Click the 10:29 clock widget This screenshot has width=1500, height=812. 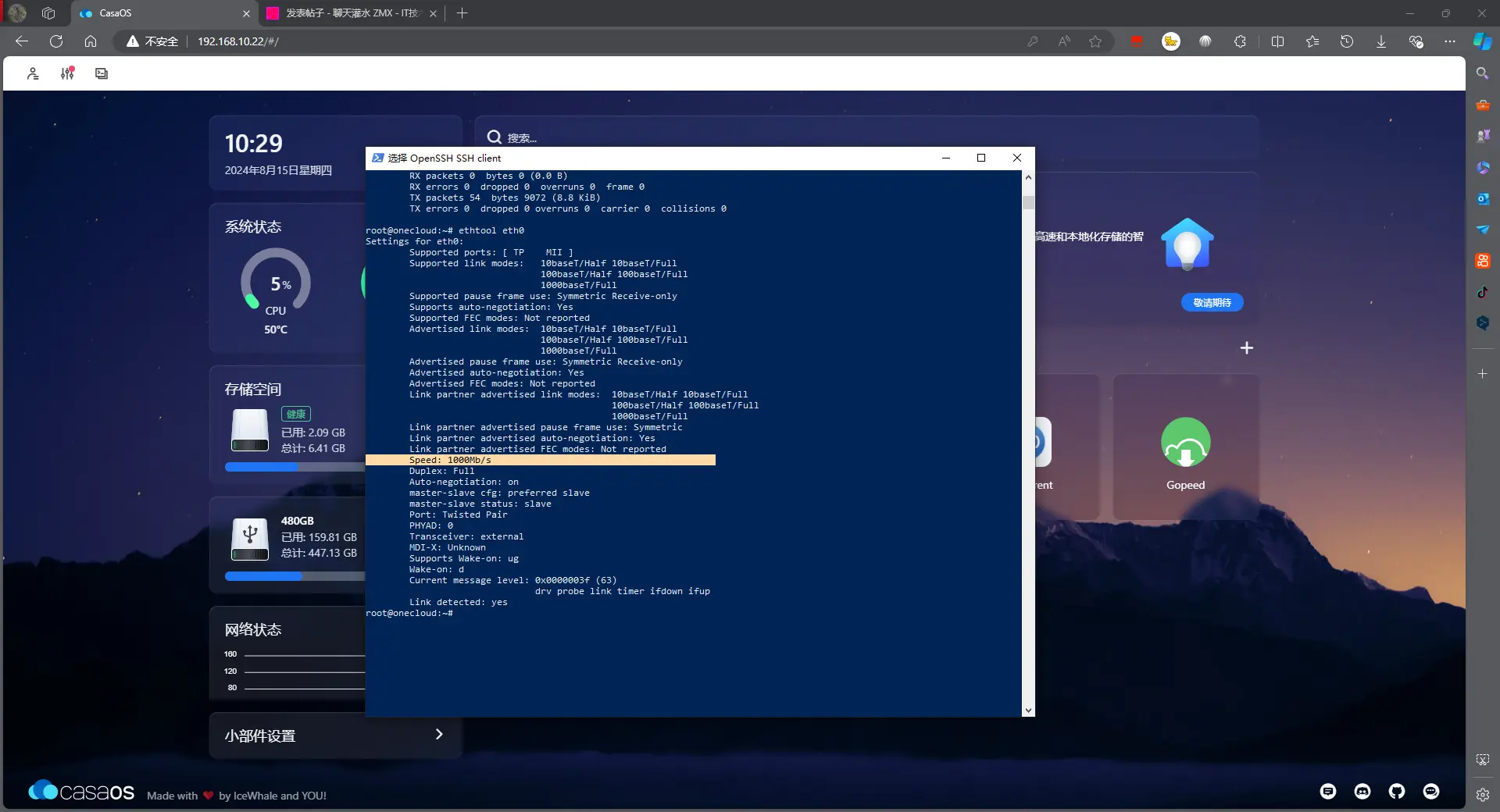(x=253, y=144)
